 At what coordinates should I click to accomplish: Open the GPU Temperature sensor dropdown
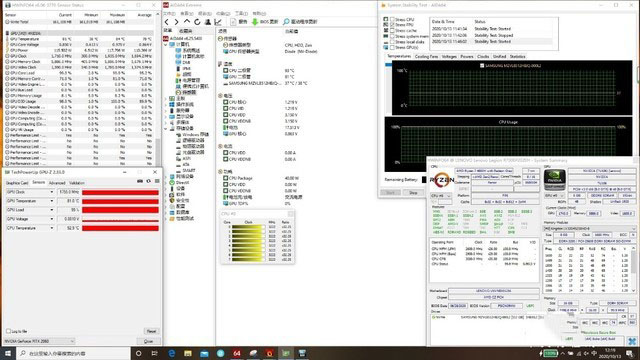click(52, 201)
